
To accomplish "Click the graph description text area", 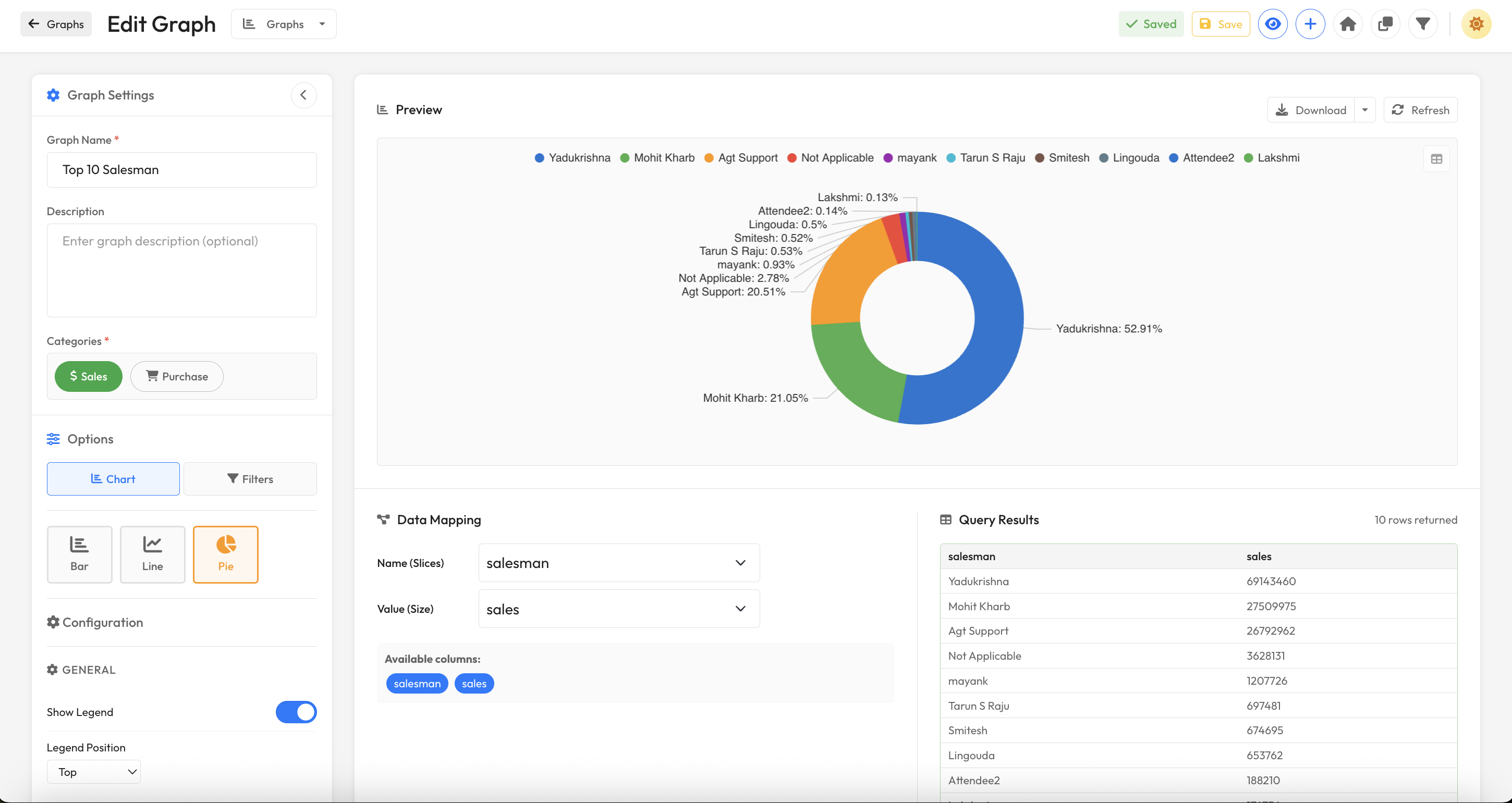I will click(181, 270).
